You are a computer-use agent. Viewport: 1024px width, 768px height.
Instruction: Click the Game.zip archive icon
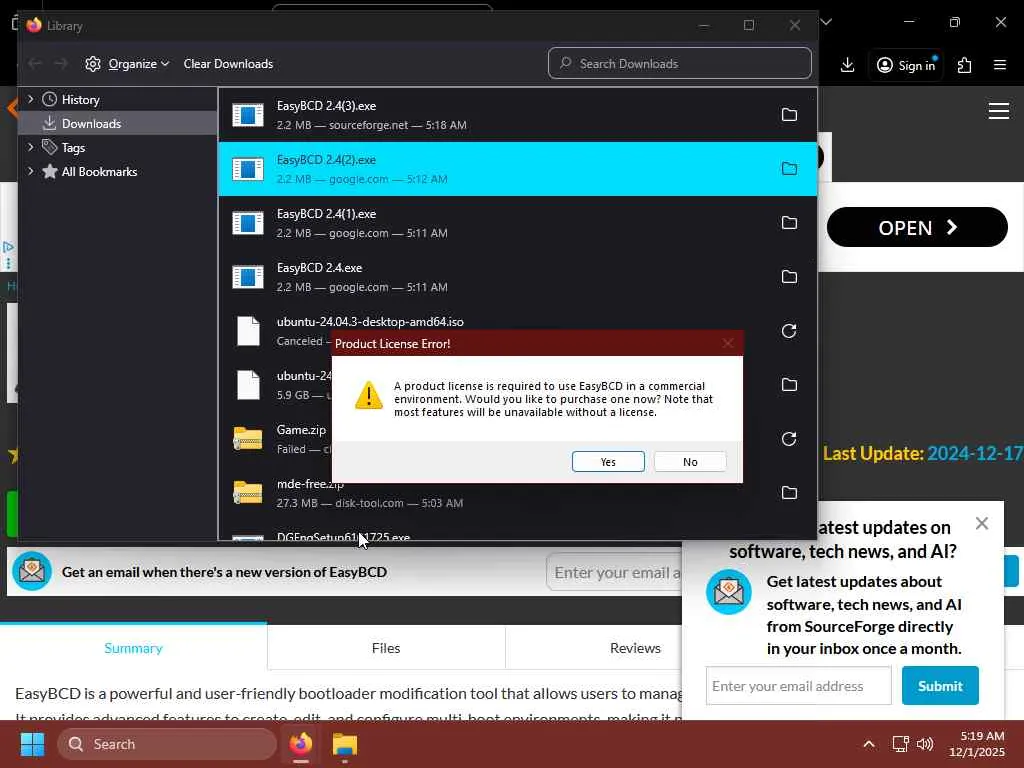[248, 439]
